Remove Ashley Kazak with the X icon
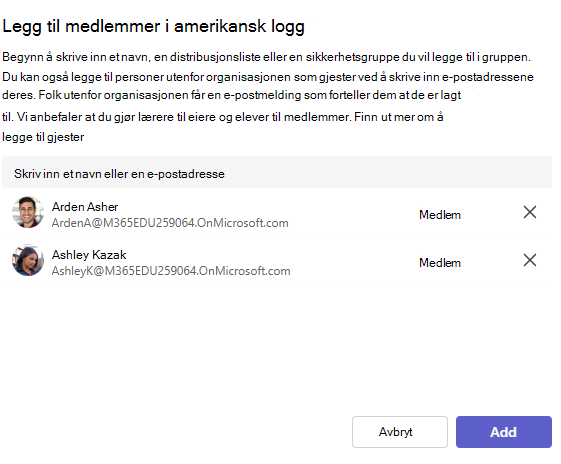This screenshot has width=561, height=464. [530, 260]
